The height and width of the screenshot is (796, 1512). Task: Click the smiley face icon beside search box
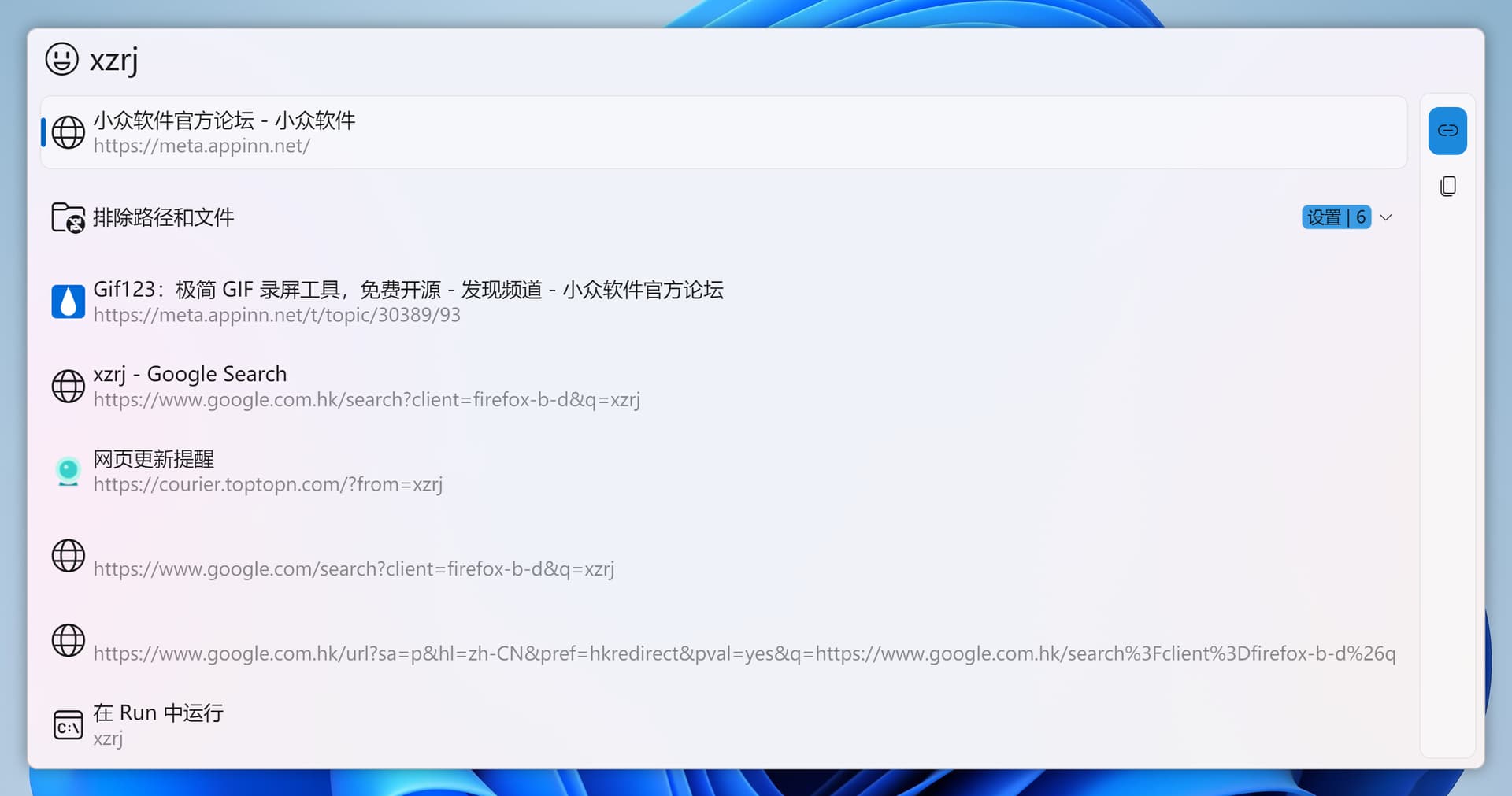pos(61,59)
